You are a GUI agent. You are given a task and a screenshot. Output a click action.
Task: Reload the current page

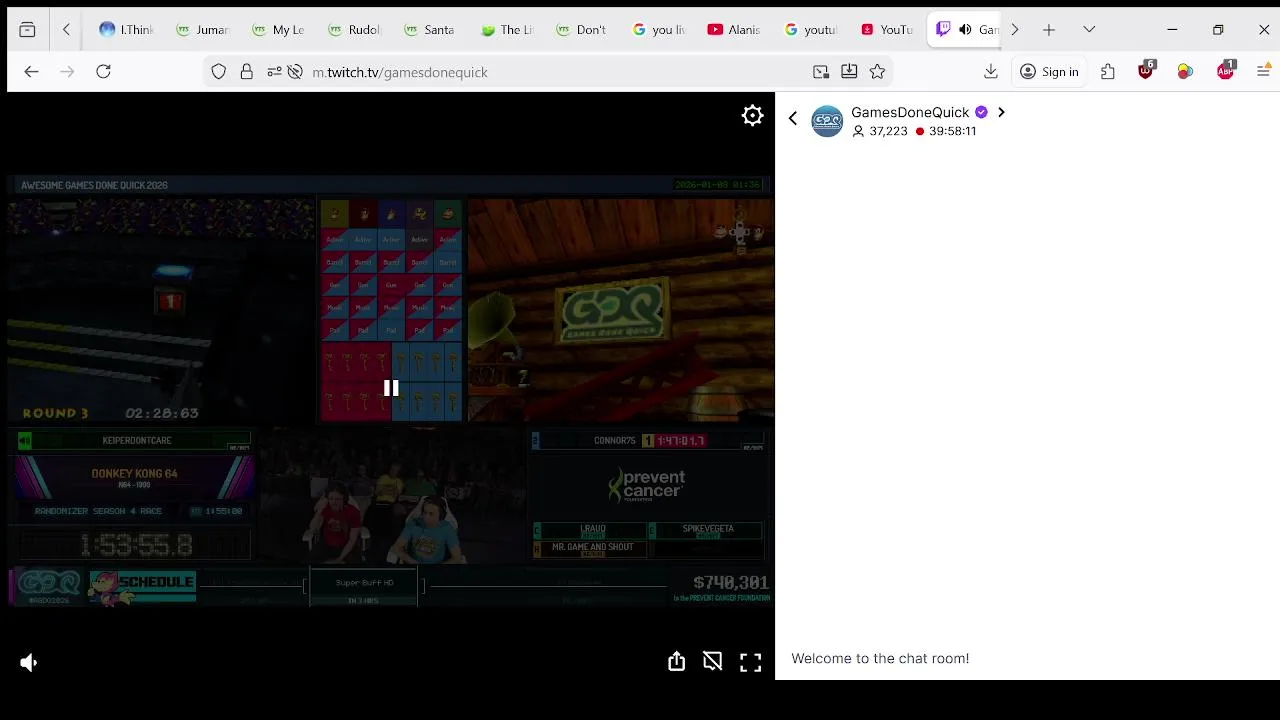click(x=103, y=72)
